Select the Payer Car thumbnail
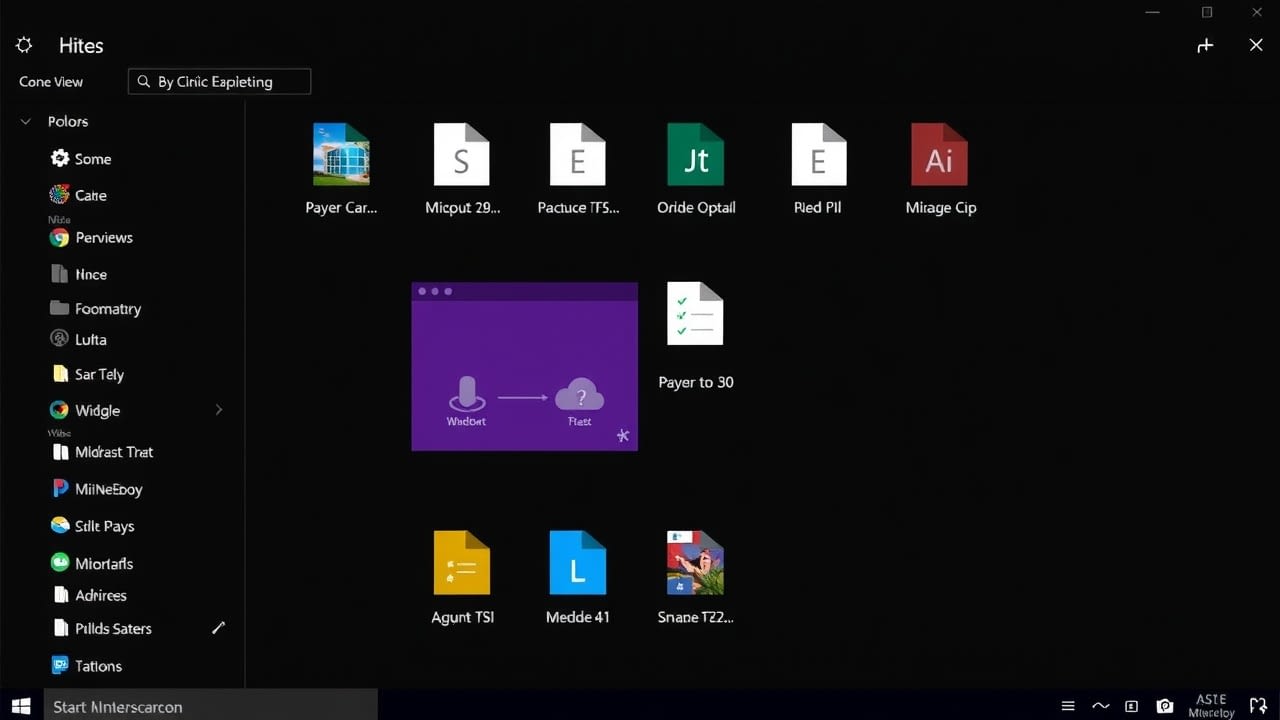Viewport: 1280px width, 720px height. (341, 155)
